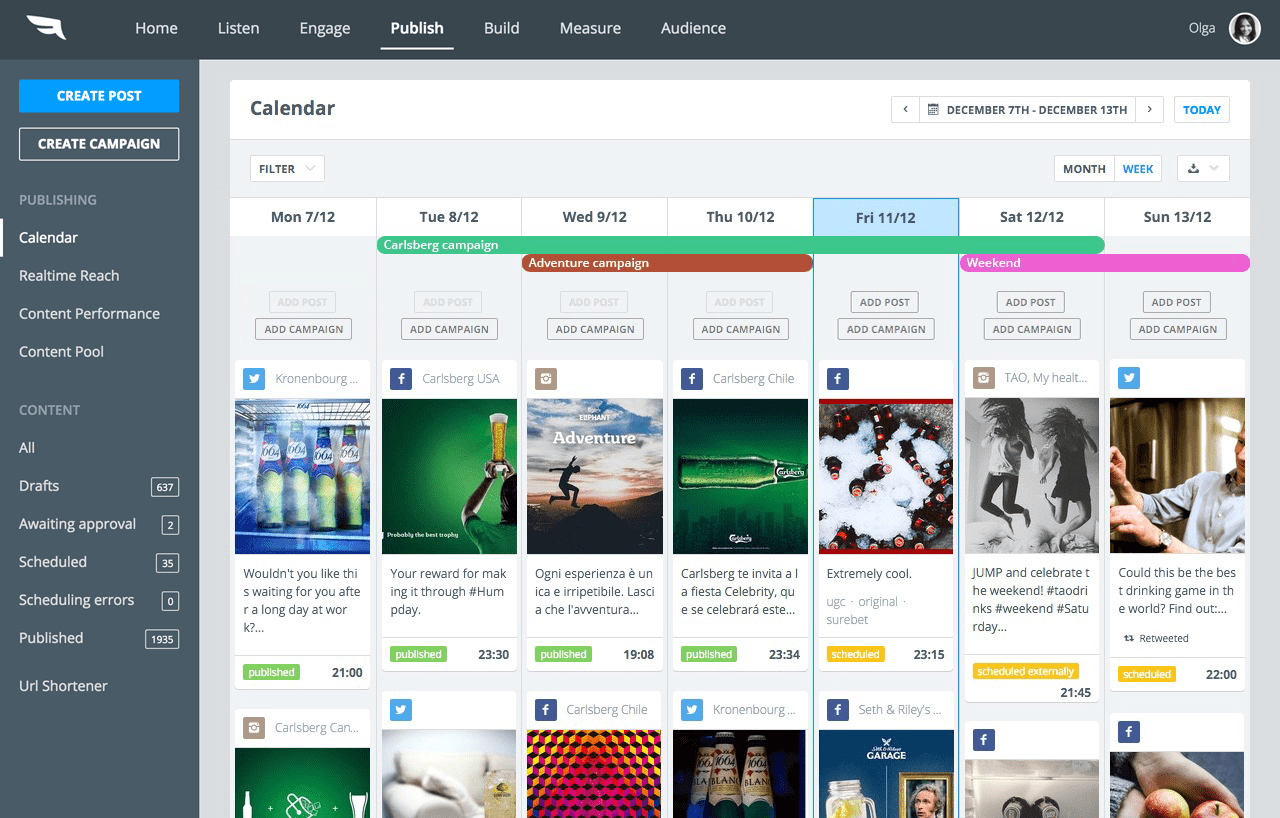Screen dimensions: 1280x818
Task: Open the Home tab
Action: click(156, 28)
